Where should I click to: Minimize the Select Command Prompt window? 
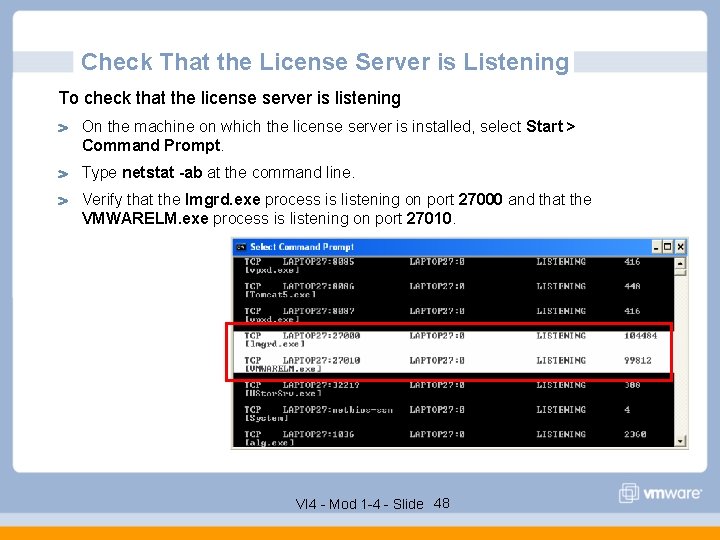(x=656, y=247)
